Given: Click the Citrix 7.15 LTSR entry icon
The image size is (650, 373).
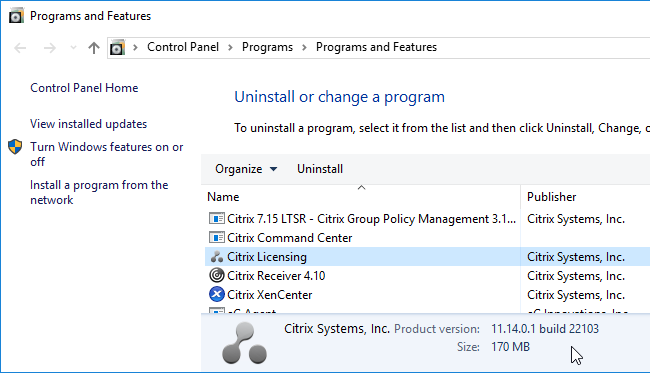Looking at the screenshot, I should 217,218.
